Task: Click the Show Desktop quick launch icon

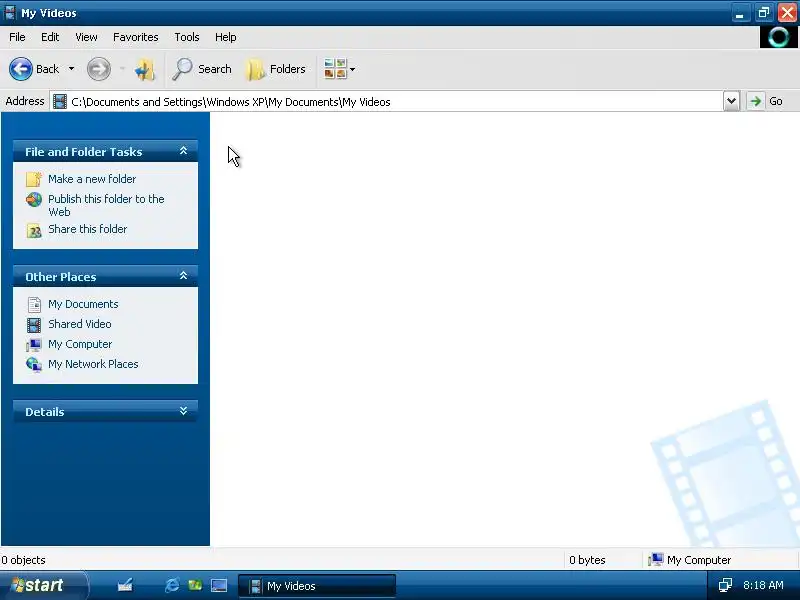Action: click(x=125, y=585)
